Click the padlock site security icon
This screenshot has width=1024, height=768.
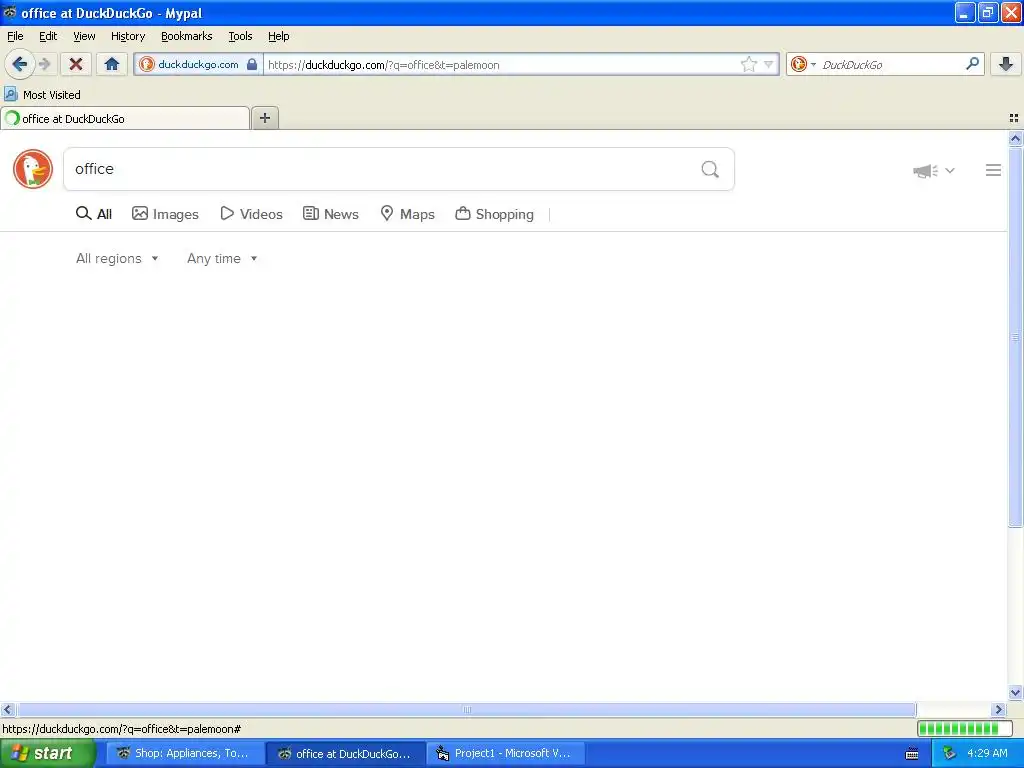251,64
